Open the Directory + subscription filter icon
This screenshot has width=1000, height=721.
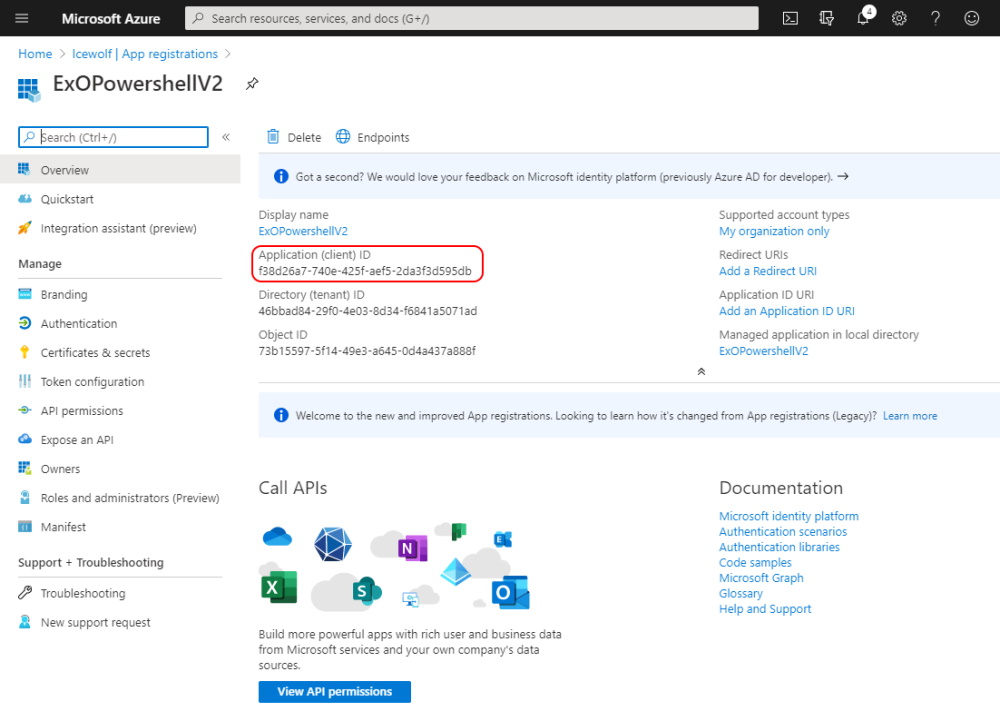pyautogui.click(x=827, y=18)
